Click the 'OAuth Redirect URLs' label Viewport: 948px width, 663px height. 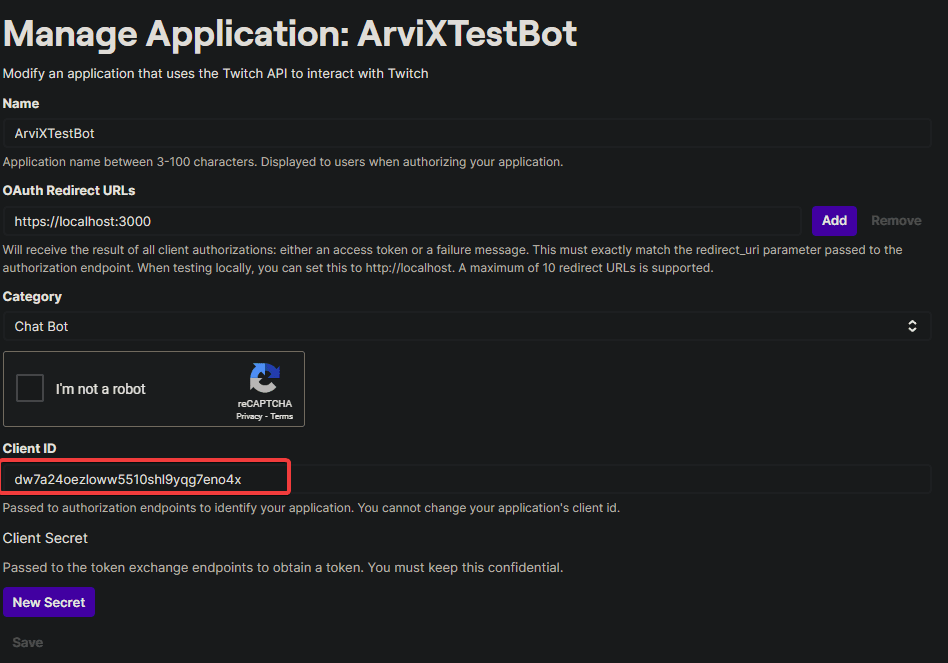pos(69,190)
